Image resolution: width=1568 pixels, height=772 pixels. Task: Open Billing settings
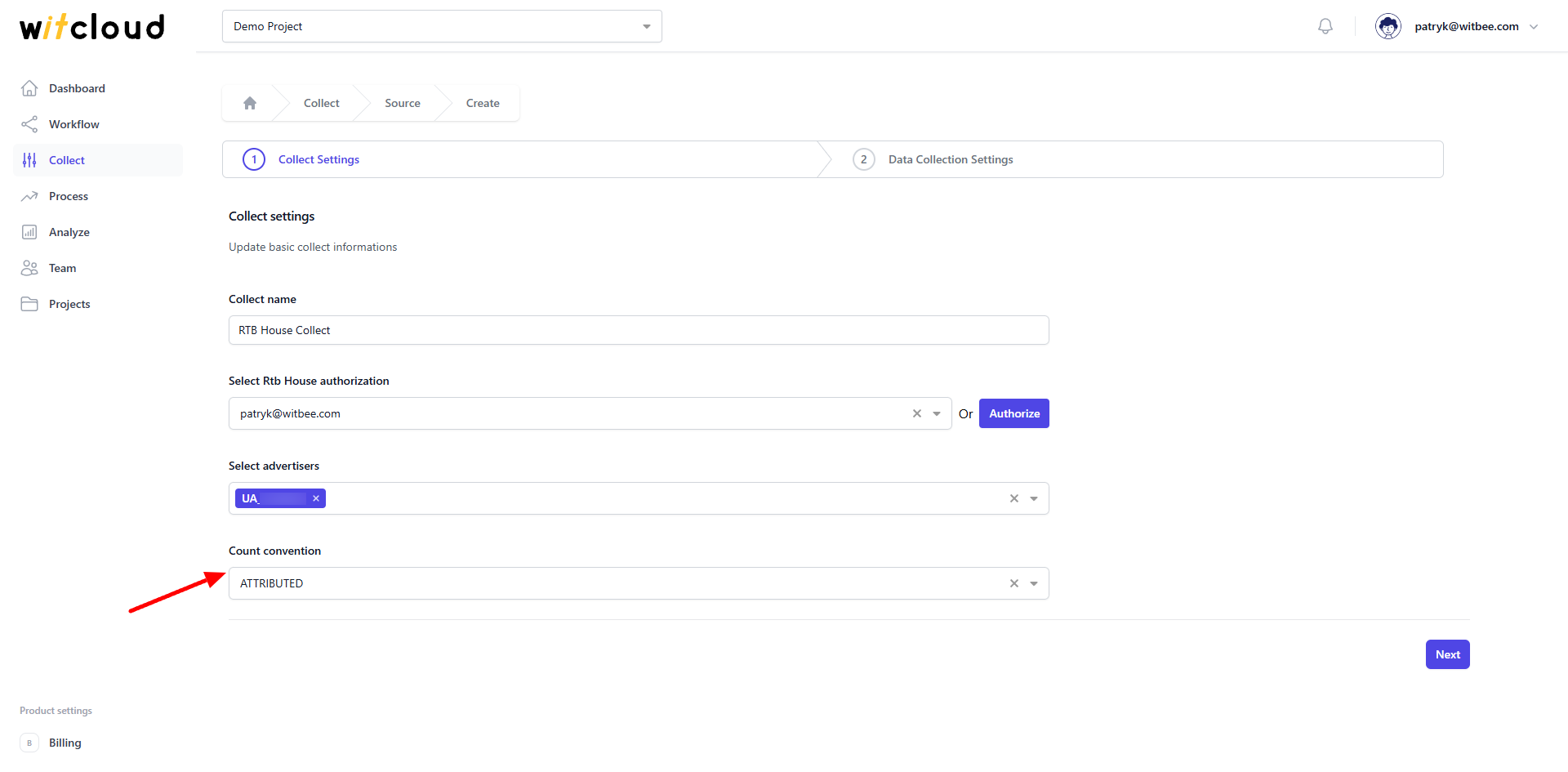(65, 743)
